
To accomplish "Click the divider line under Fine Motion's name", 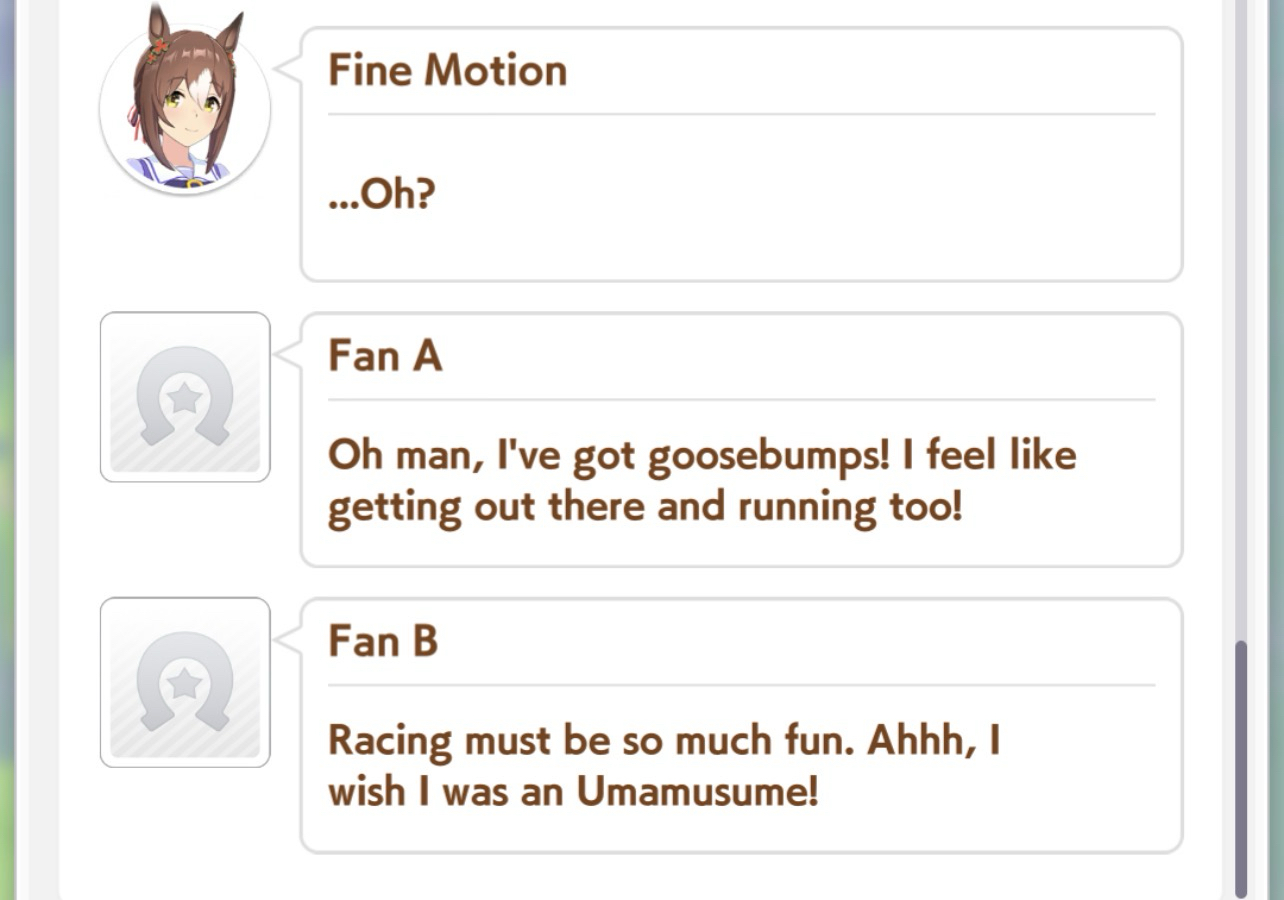I will coord(741,114).
